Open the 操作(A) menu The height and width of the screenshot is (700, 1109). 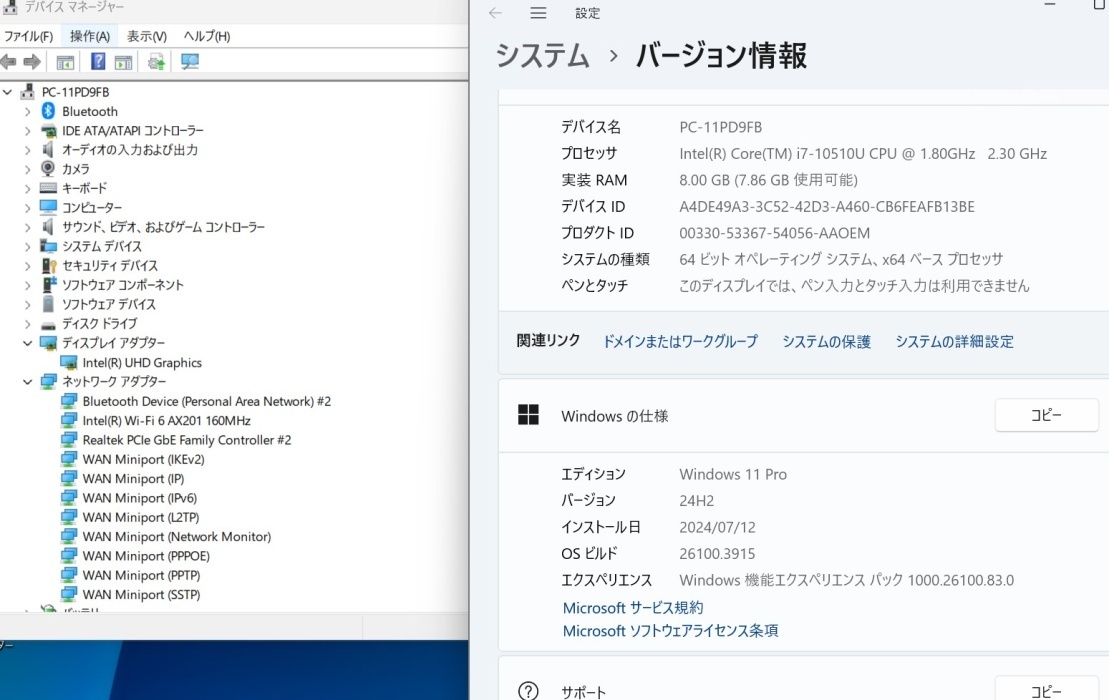(90, 36)
